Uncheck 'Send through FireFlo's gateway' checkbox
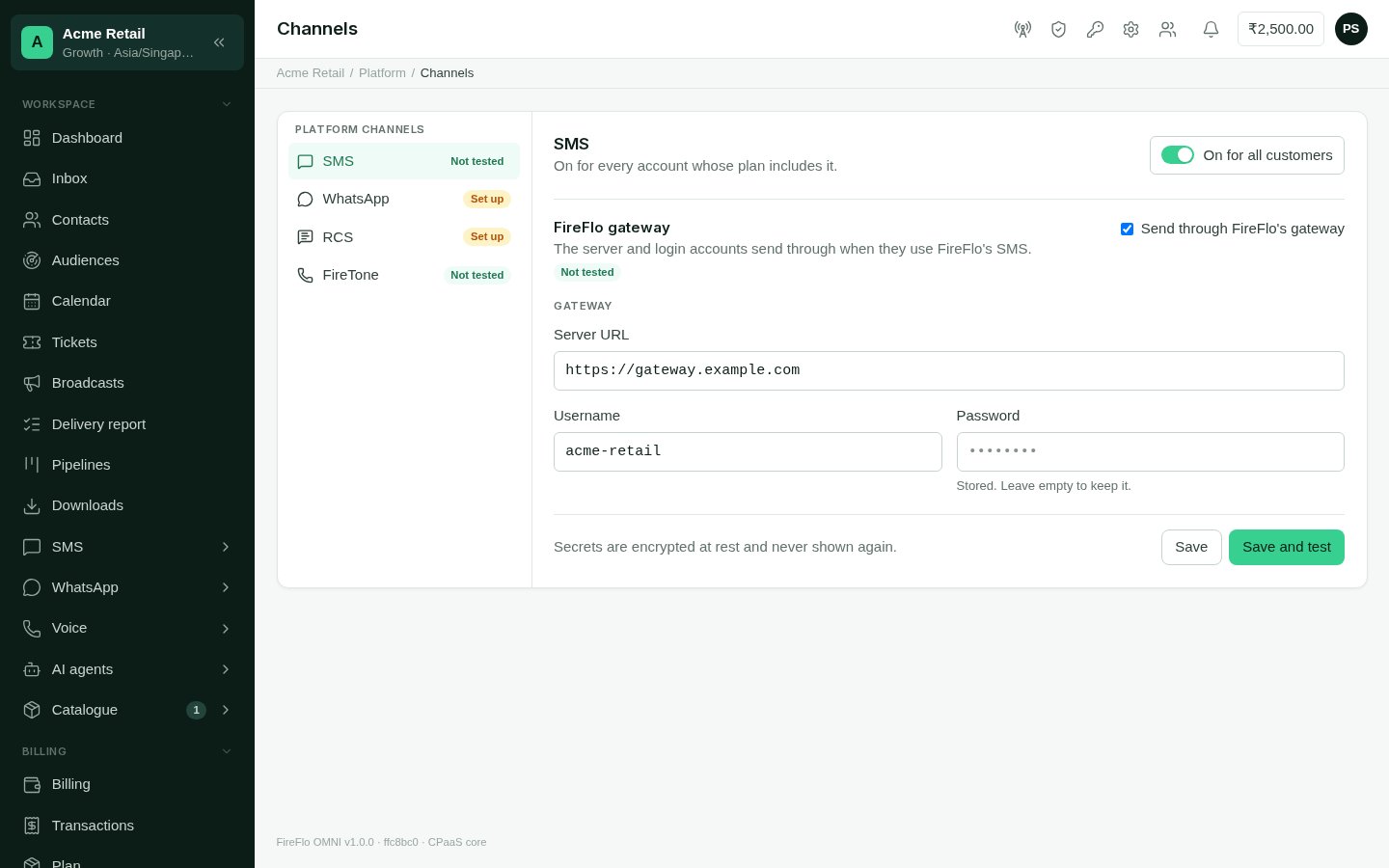This screenshot has width=1389, height=868. (1127, 229)
